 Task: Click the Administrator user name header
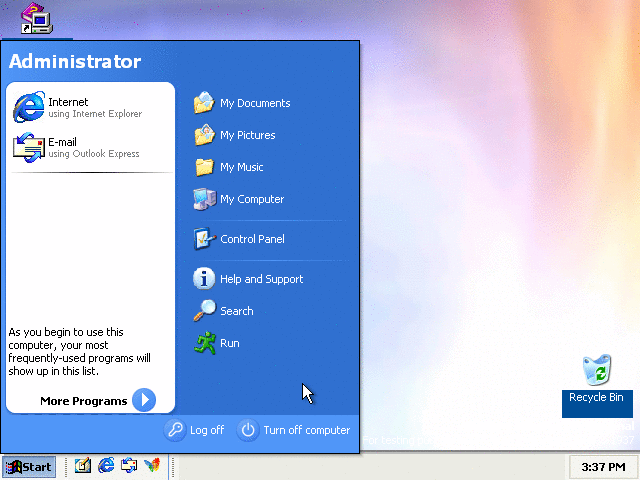[75, 62]
